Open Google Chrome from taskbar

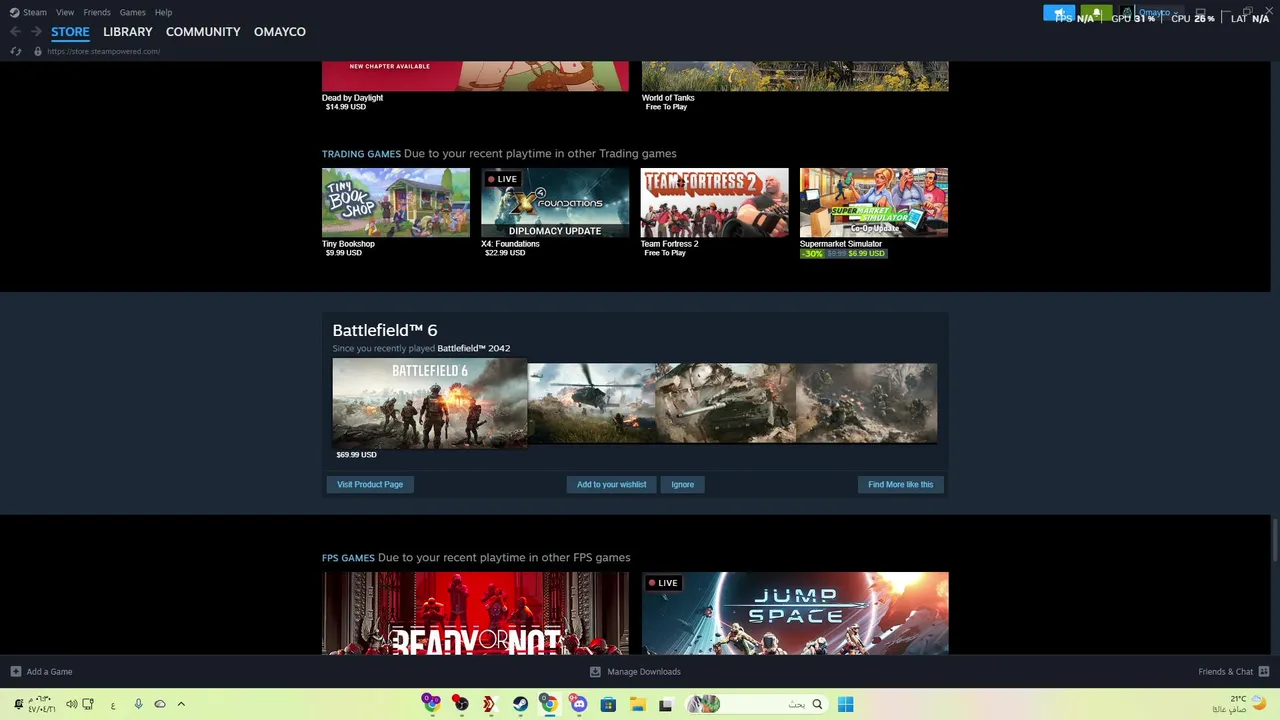[x=549, y=704]
